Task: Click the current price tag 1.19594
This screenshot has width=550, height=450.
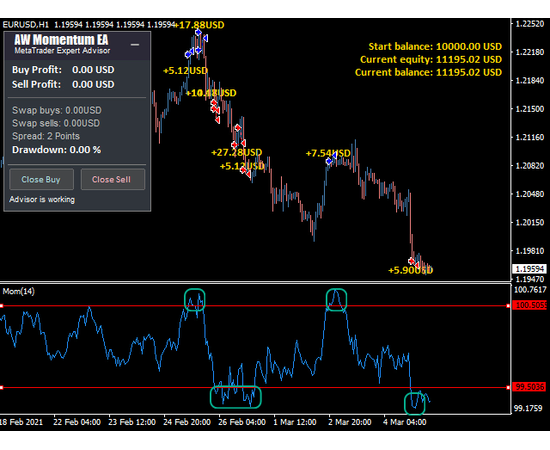Action: tap(530, 269)
